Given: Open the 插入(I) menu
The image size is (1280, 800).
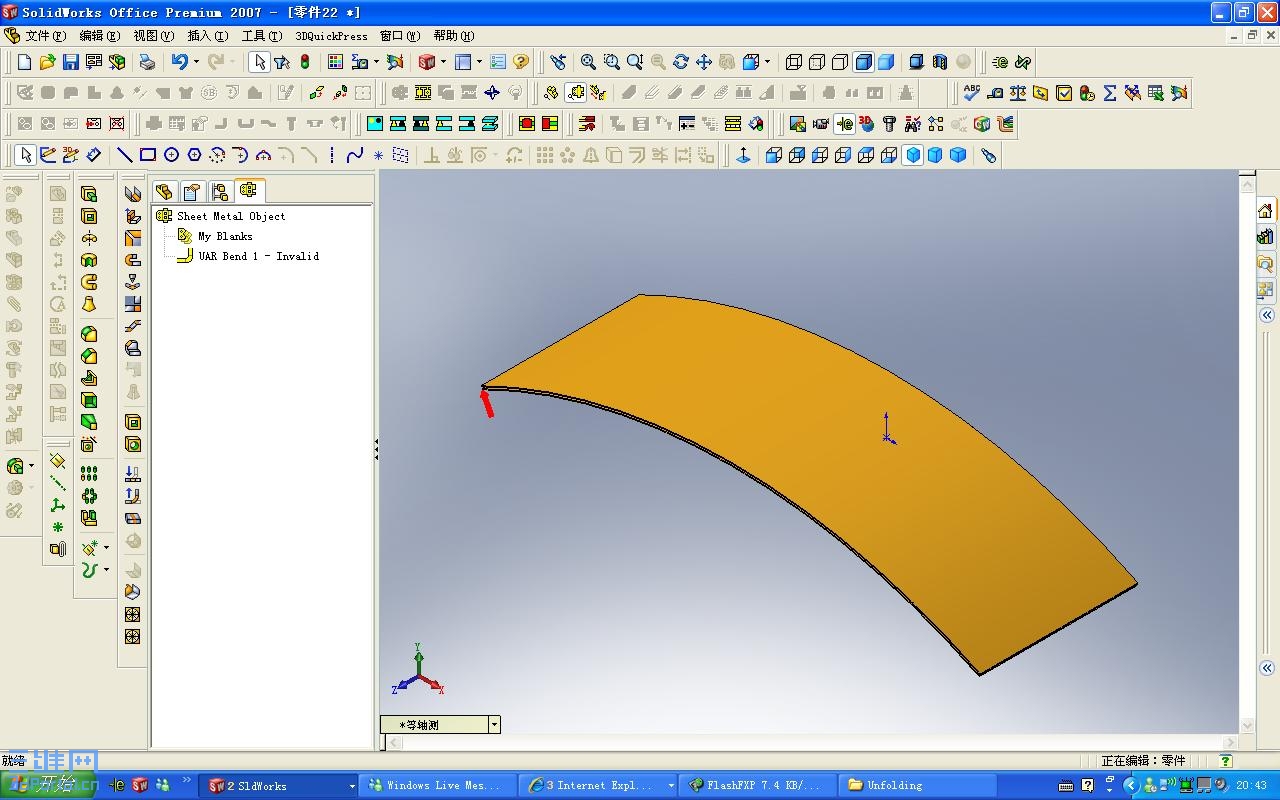Looking at the screenshot, I should coord(207,36).
